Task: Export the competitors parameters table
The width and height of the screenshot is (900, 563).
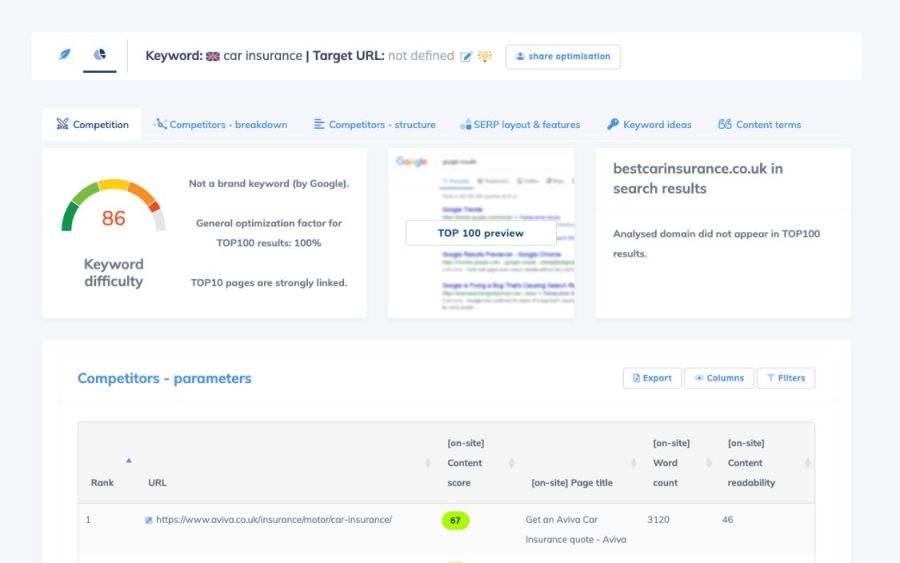Action: [x=652, y=378]
